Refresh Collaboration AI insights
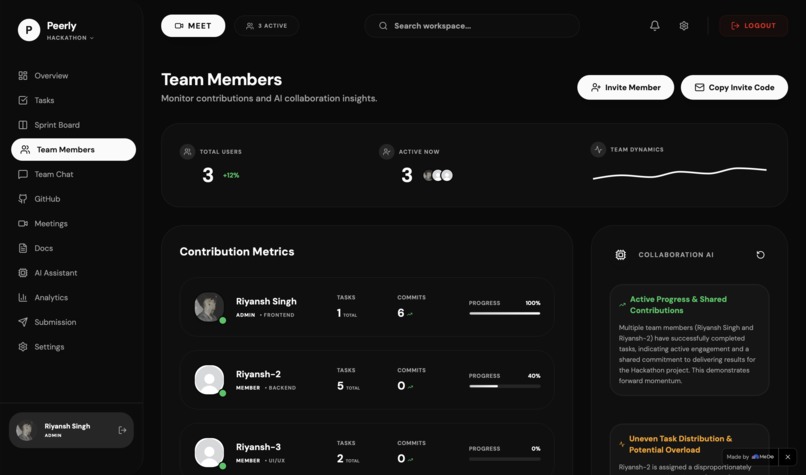This screenshot has width=806, height=475. (x=760, y=254)
